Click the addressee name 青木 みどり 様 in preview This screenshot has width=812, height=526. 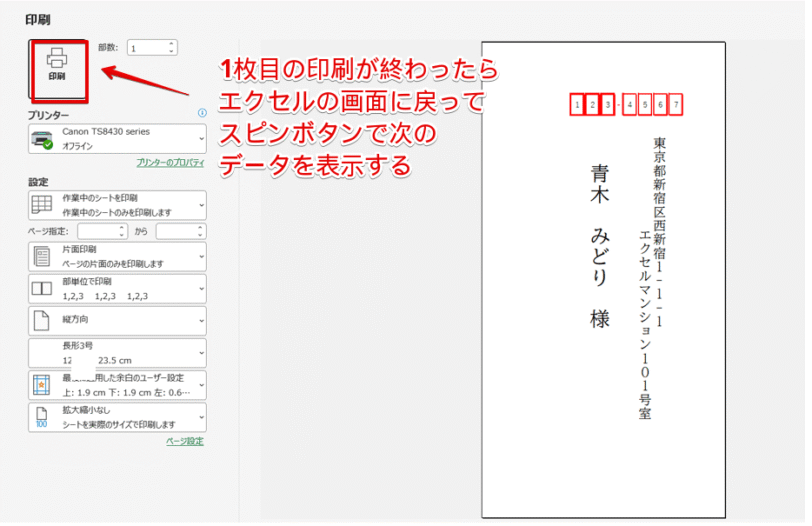coord(600,246)
